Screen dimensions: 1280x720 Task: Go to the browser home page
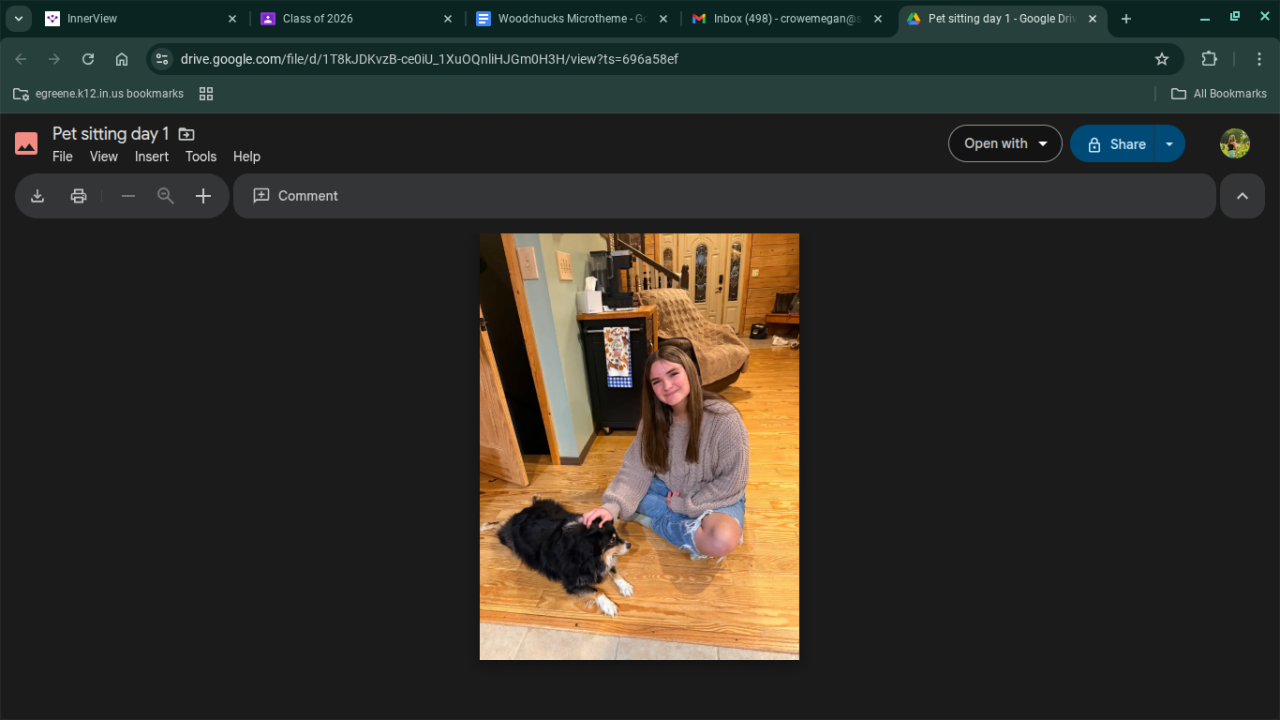click(122, 59)
